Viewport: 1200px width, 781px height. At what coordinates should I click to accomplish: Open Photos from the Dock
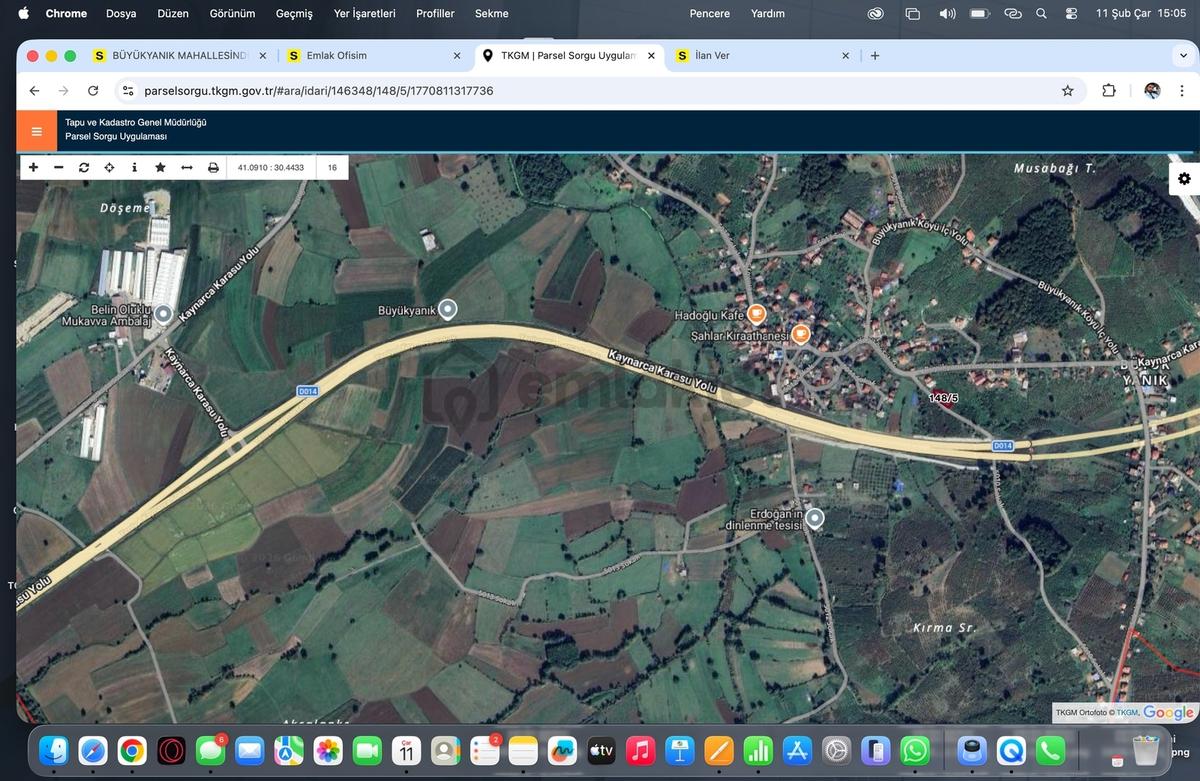point(328,750)
